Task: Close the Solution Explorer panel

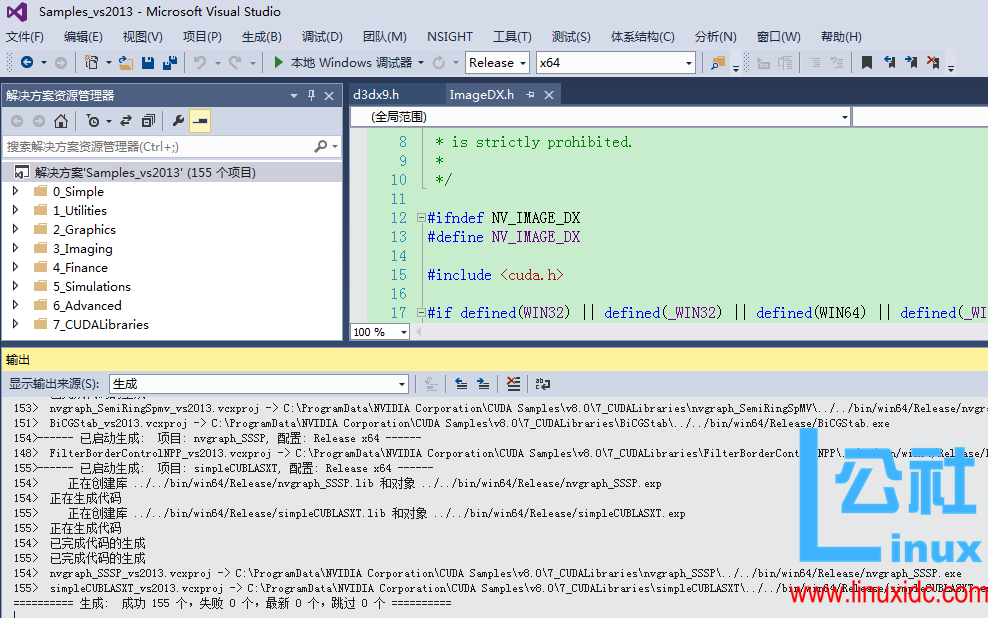Action: click(329, 96)
